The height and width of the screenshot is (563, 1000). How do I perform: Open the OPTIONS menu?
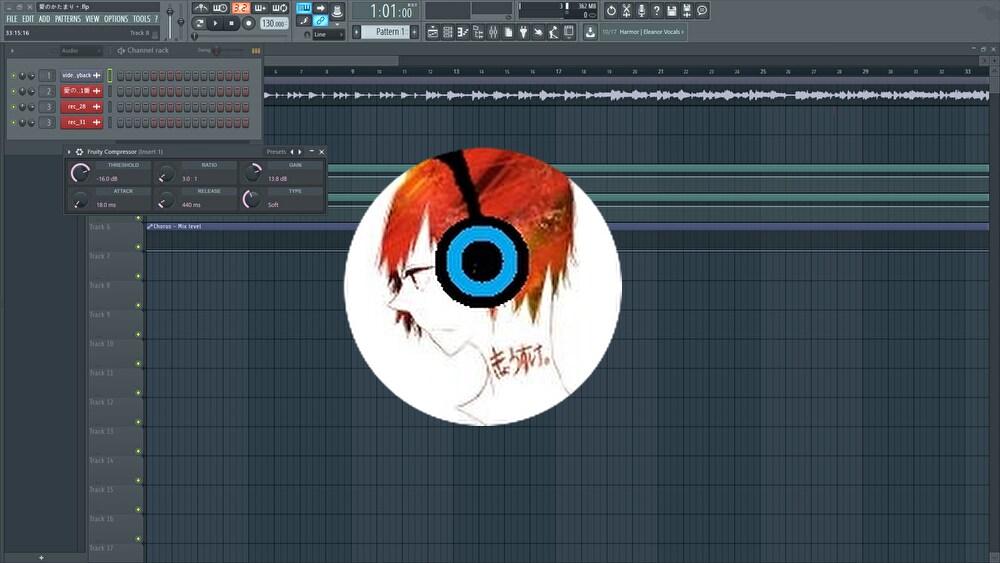click(x=116, y=19)
